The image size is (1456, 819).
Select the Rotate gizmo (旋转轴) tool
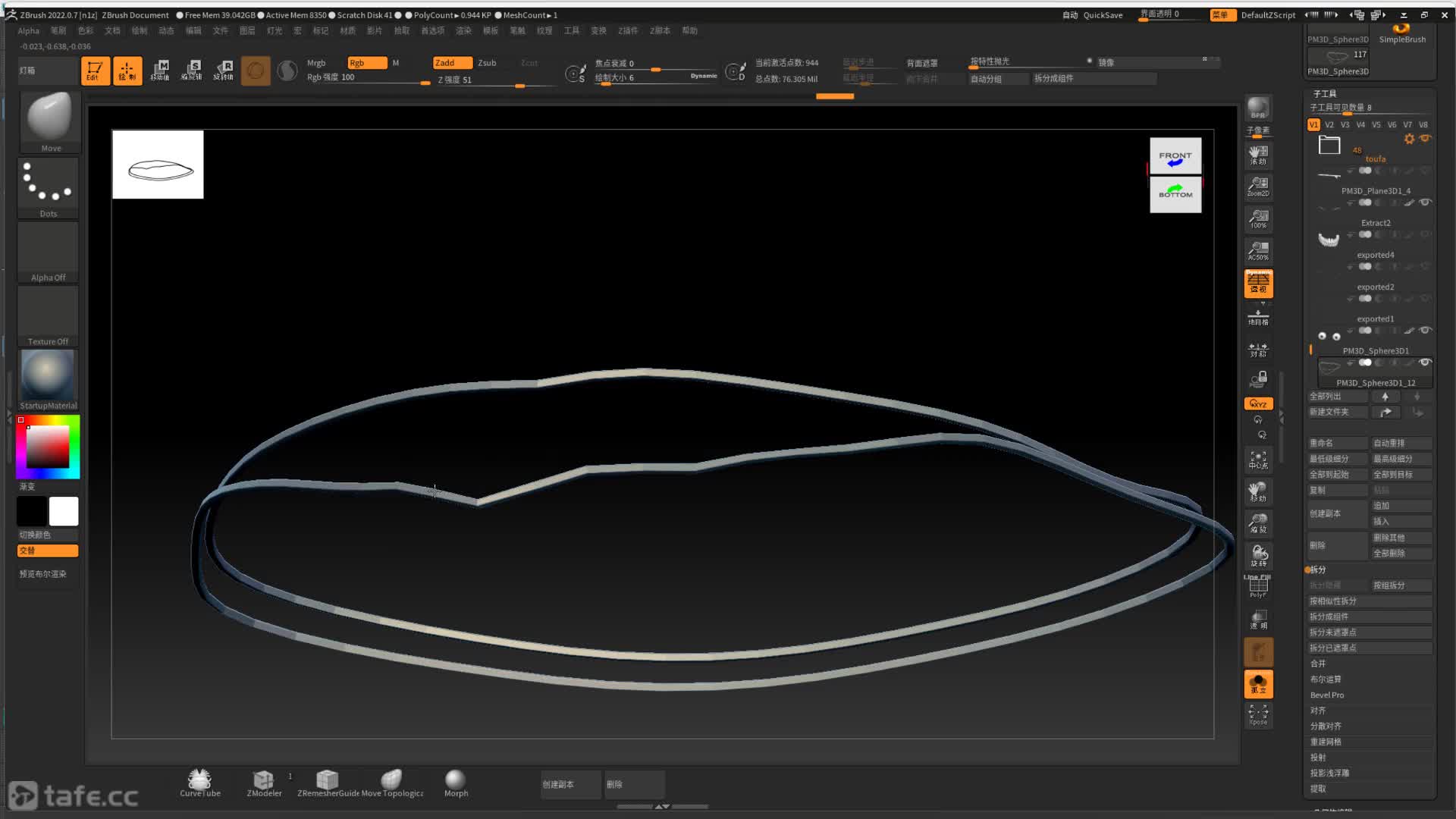click(224, 71)
